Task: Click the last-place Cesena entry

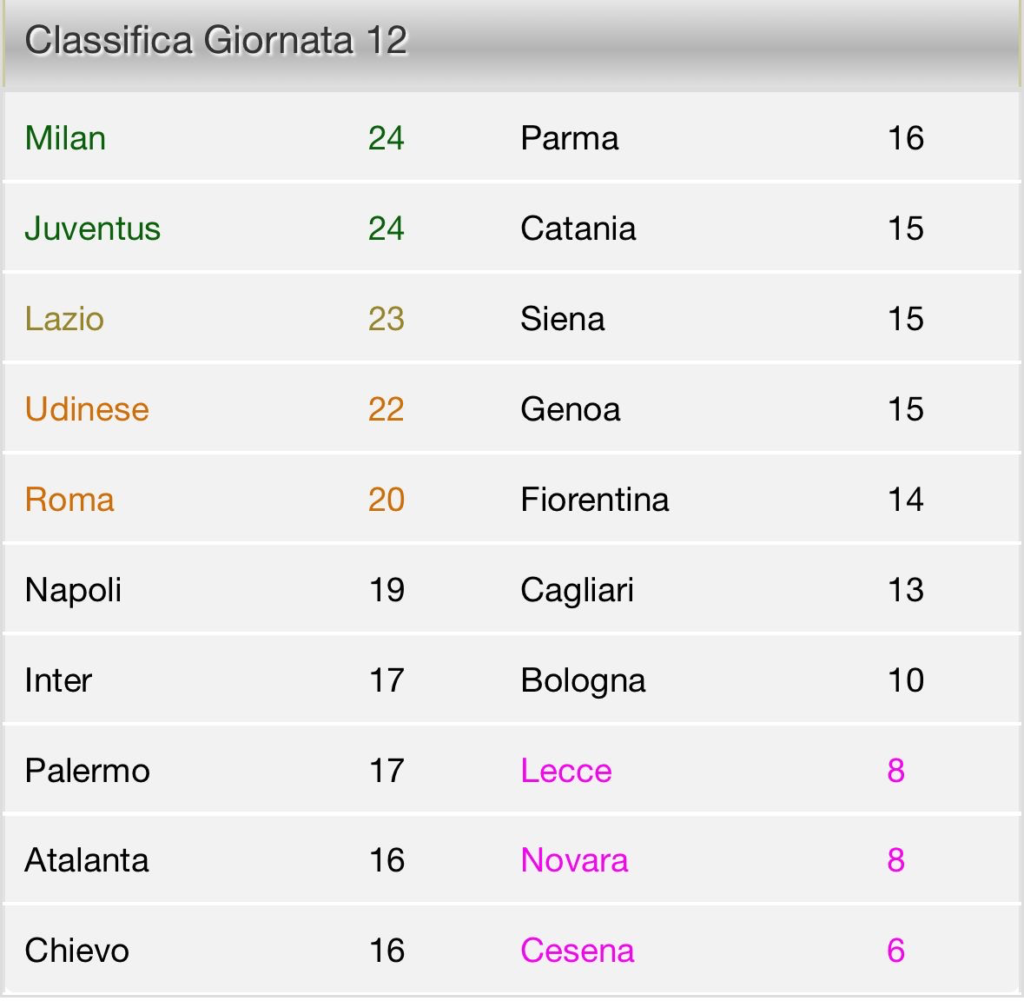Action: [576, 950]
